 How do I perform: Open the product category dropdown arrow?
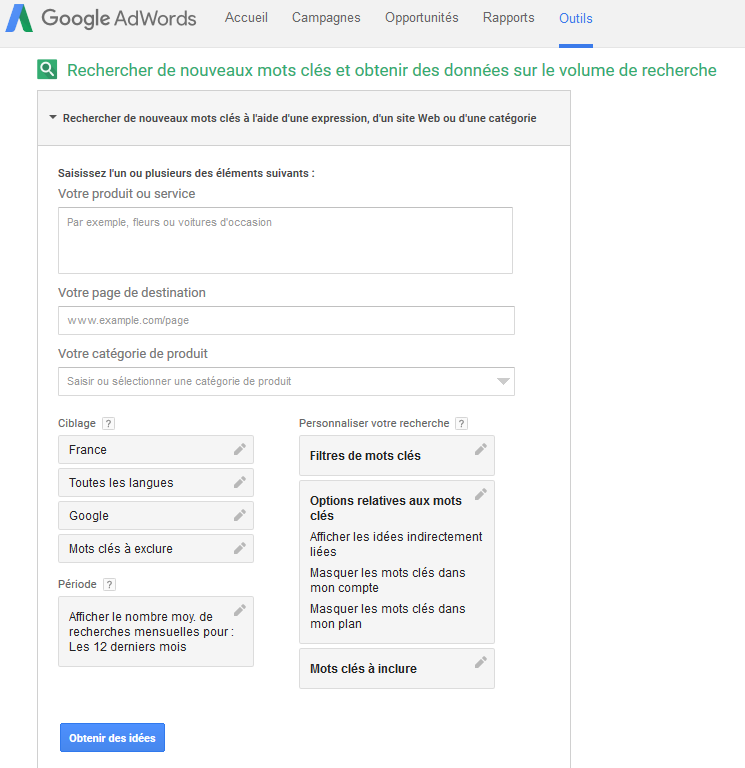click(503, 381)
